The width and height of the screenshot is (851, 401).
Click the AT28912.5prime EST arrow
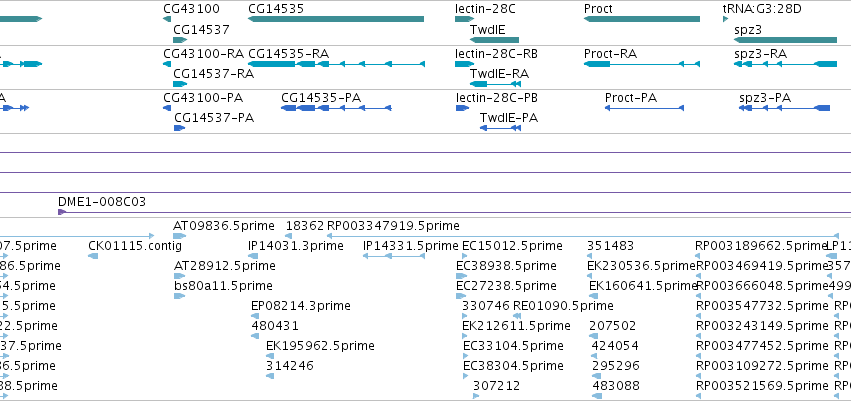180,276
